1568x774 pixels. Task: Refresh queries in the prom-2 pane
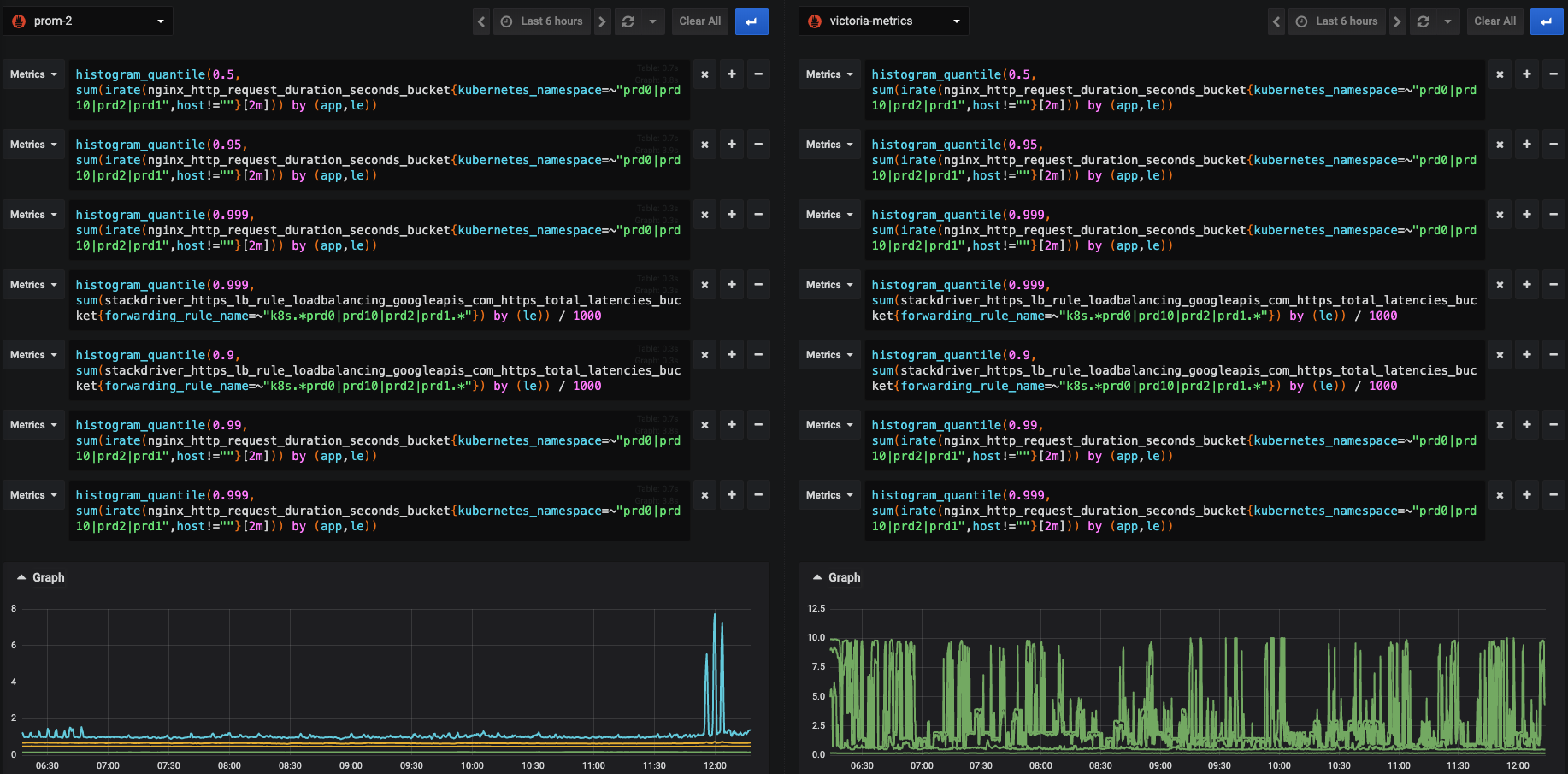(628, 21)
